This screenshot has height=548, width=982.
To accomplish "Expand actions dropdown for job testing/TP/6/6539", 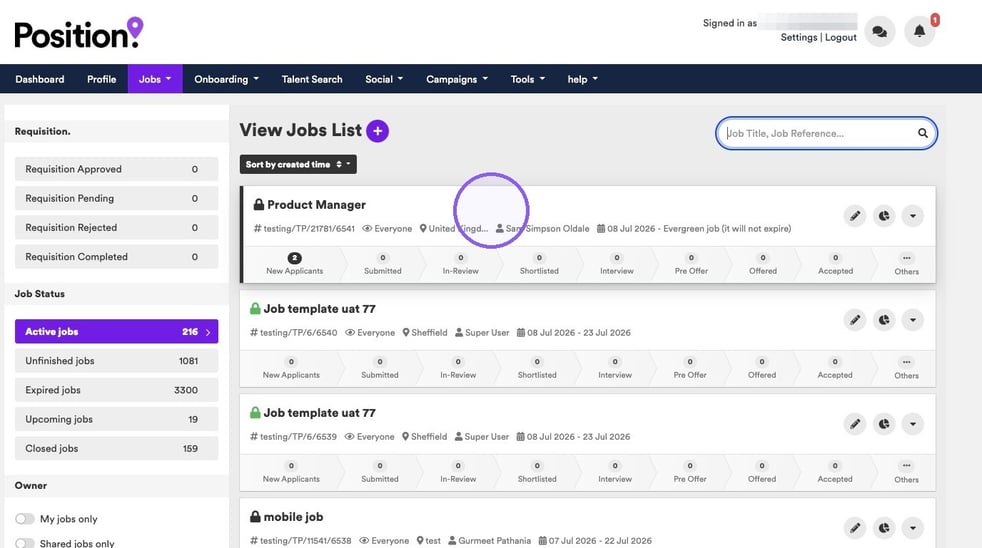I will click(912, 424).
